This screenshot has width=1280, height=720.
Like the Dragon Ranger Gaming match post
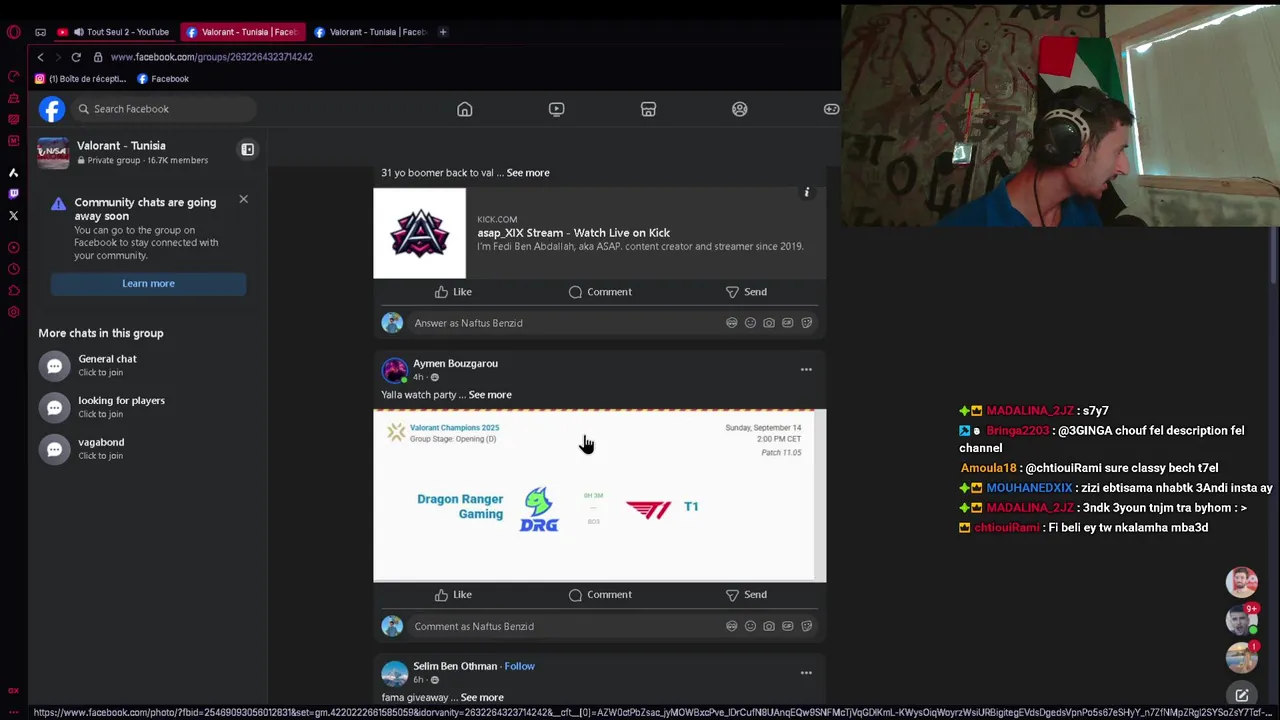click(x=453, y=595)
